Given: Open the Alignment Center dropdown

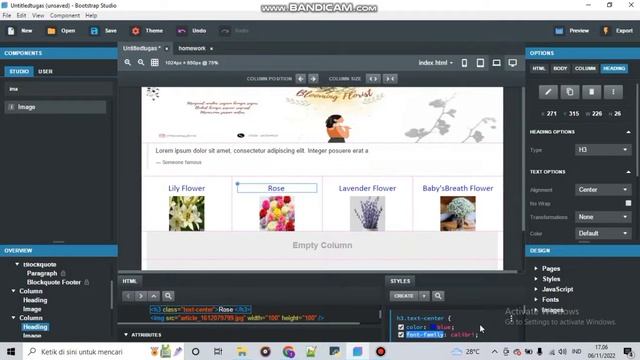Looking at the screenshot, I should tap(603, 190).
